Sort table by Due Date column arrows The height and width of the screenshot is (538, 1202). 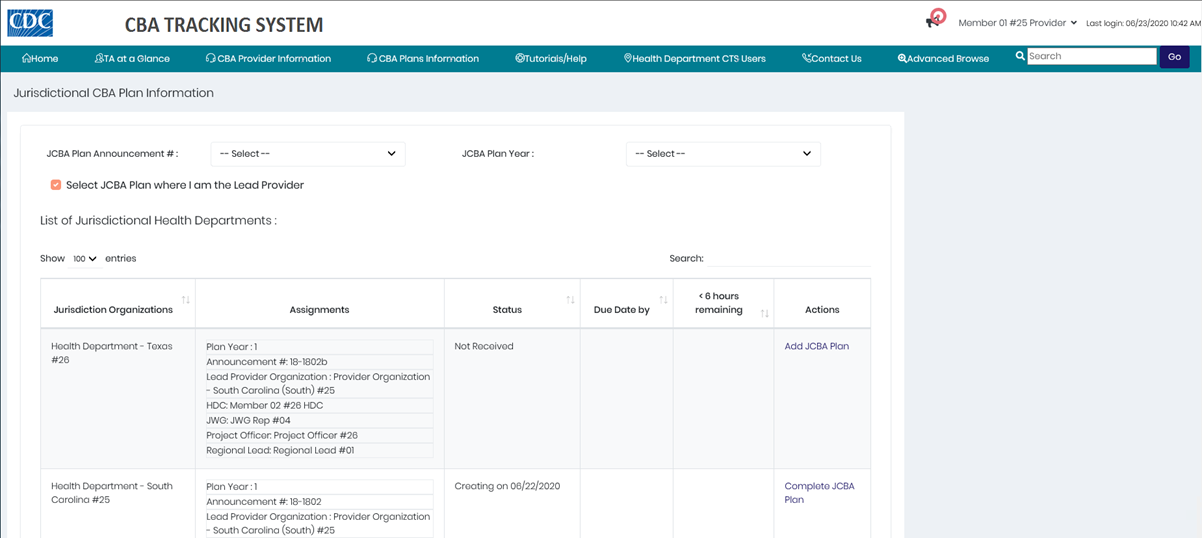point(663,300)
